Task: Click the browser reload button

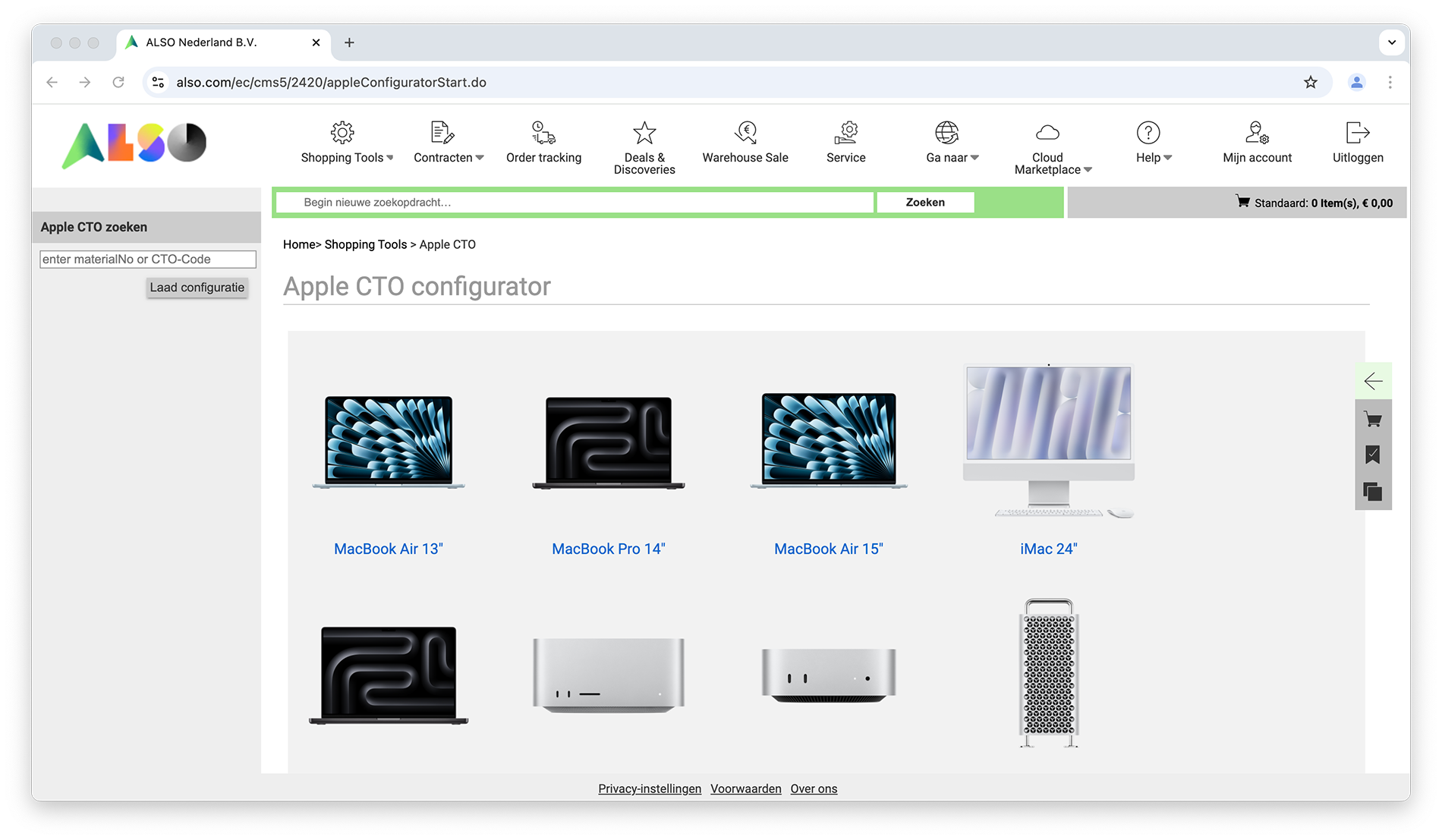Action: tap(118, 82)
